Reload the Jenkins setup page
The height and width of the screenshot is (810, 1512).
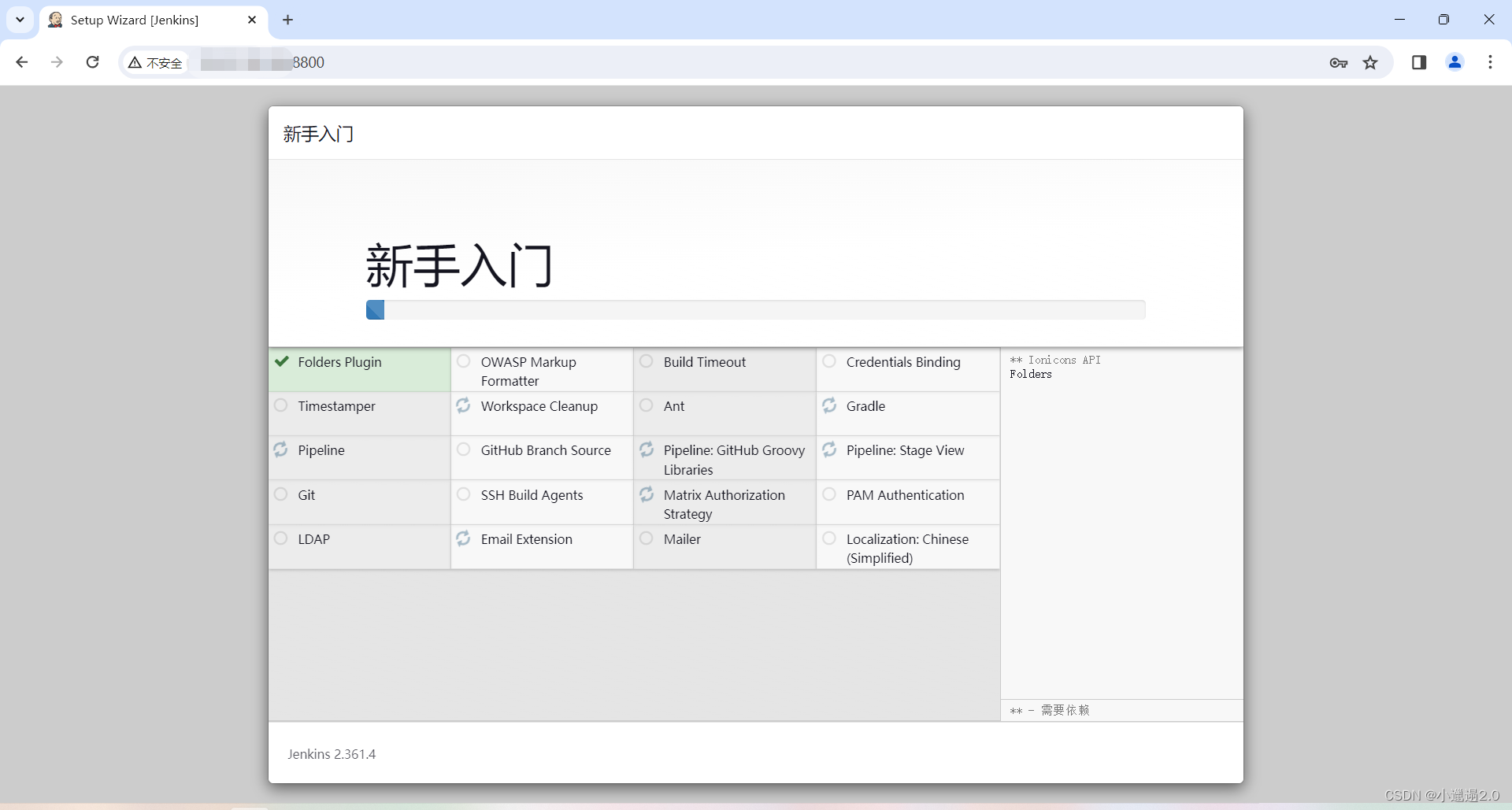click(93, 62)
